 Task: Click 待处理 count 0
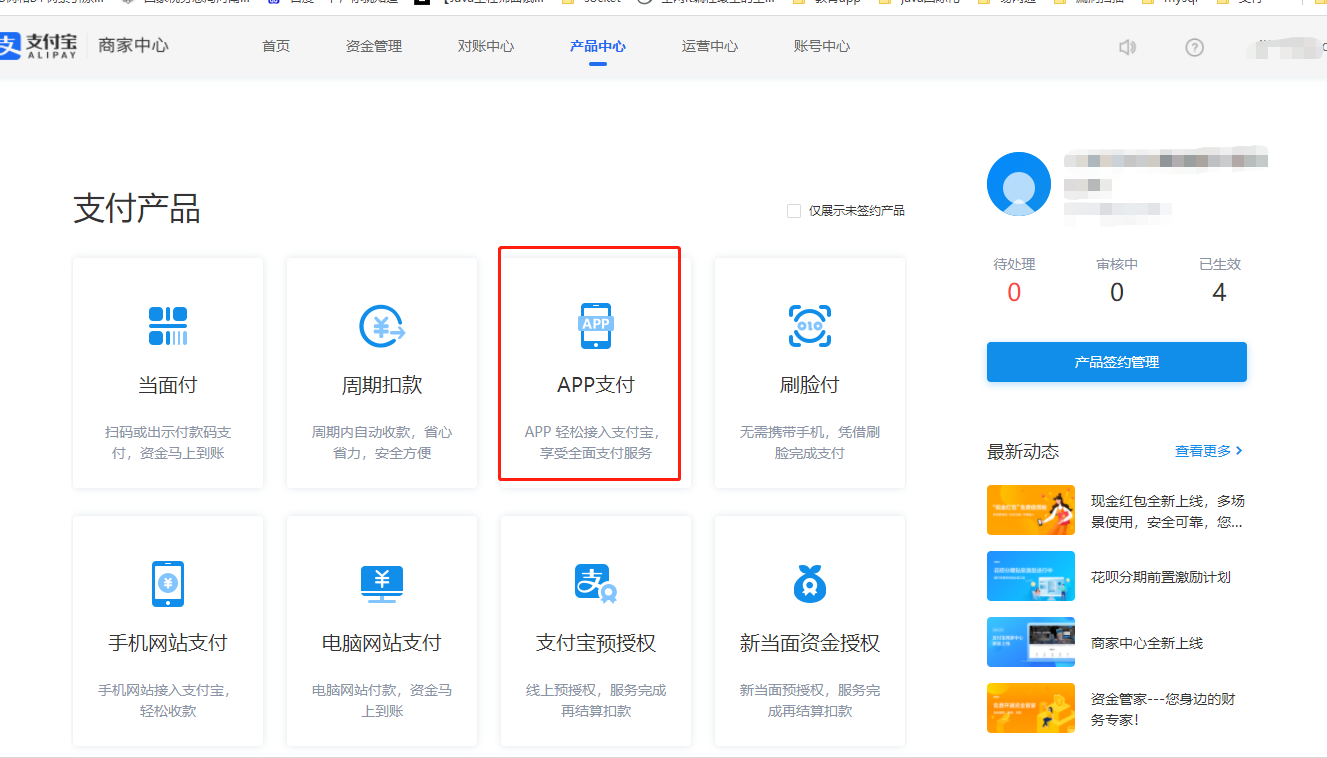pos(1014,292)
